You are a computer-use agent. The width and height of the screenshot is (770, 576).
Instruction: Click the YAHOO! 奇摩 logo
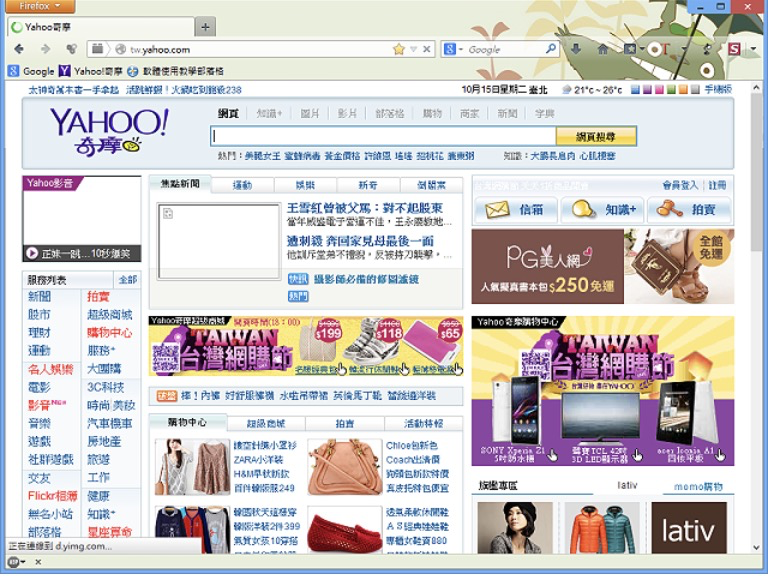(109, 131)
